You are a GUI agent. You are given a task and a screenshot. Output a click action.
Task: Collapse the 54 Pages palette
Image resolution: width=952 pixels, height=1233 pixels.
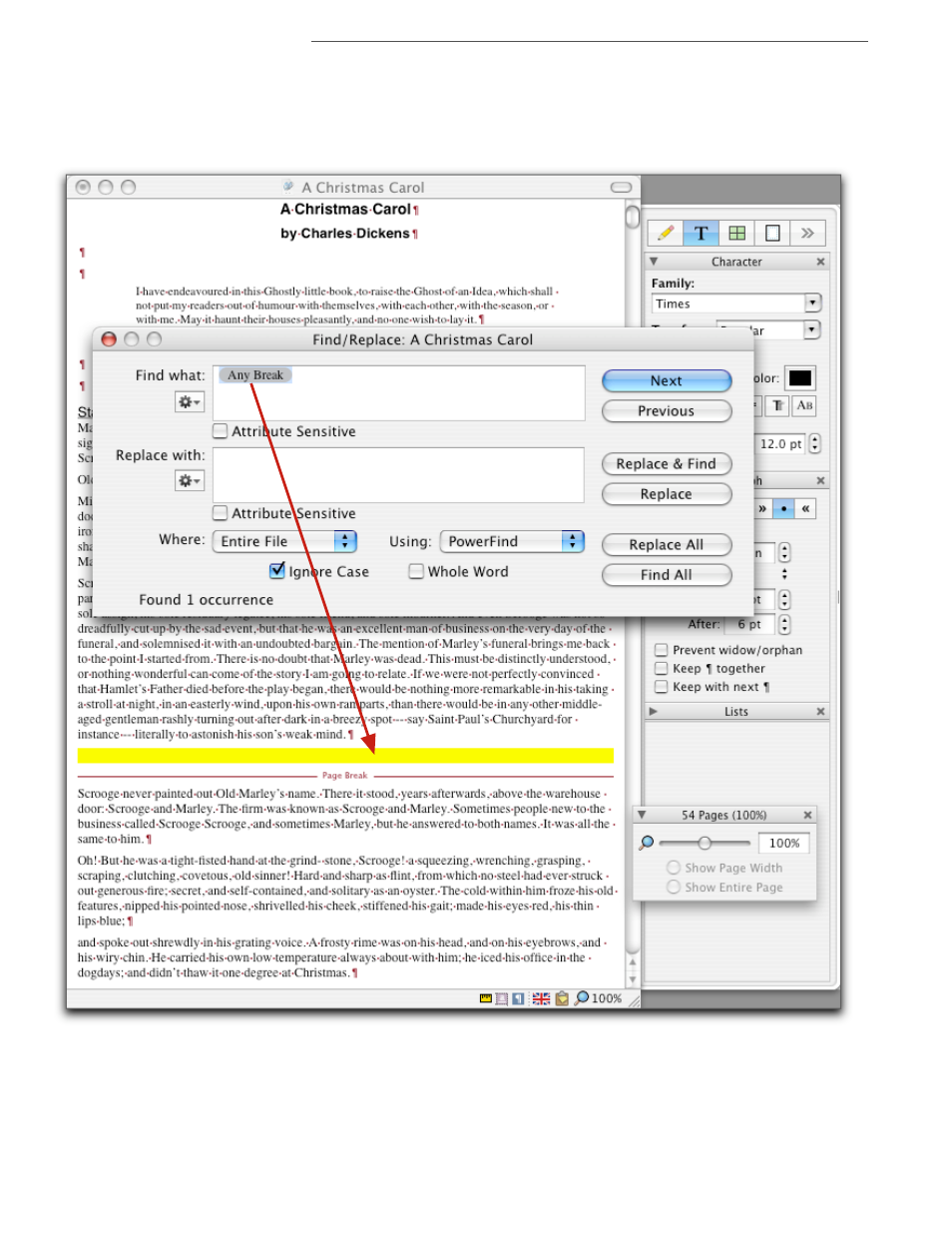pos(642,815)
